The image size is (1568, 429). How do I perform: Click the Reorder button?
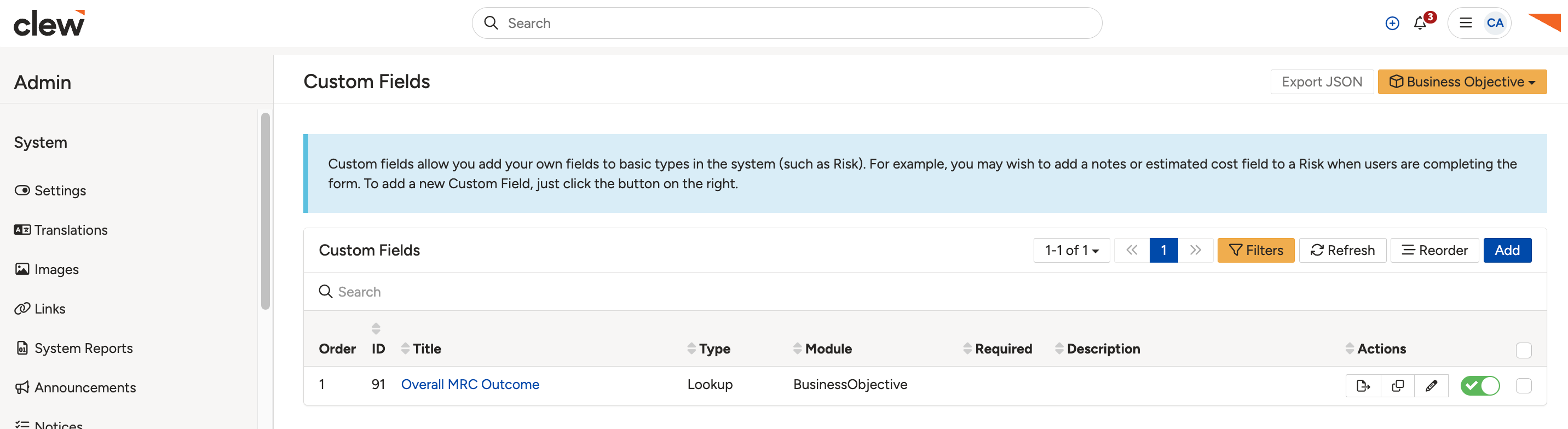click(1434, 250)
